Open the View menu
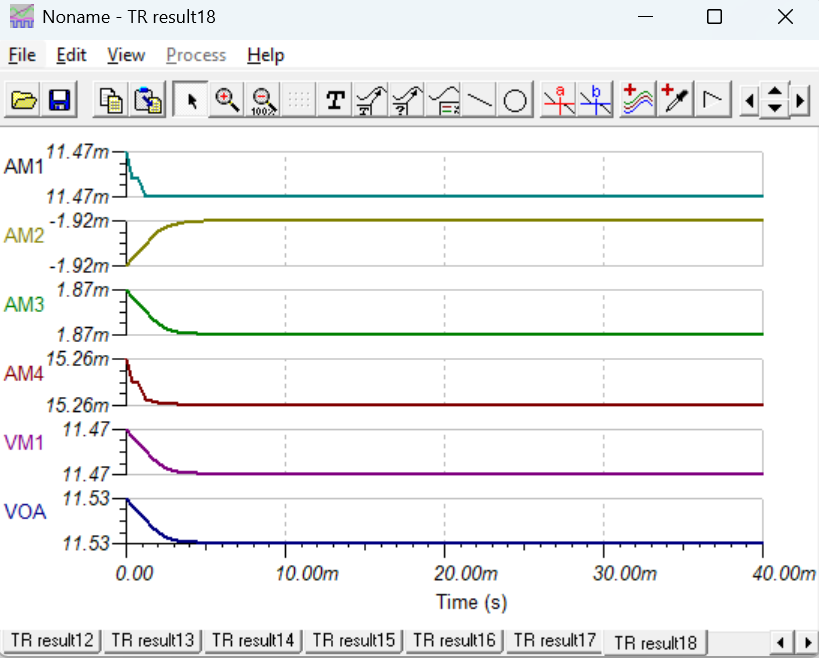 126,55
